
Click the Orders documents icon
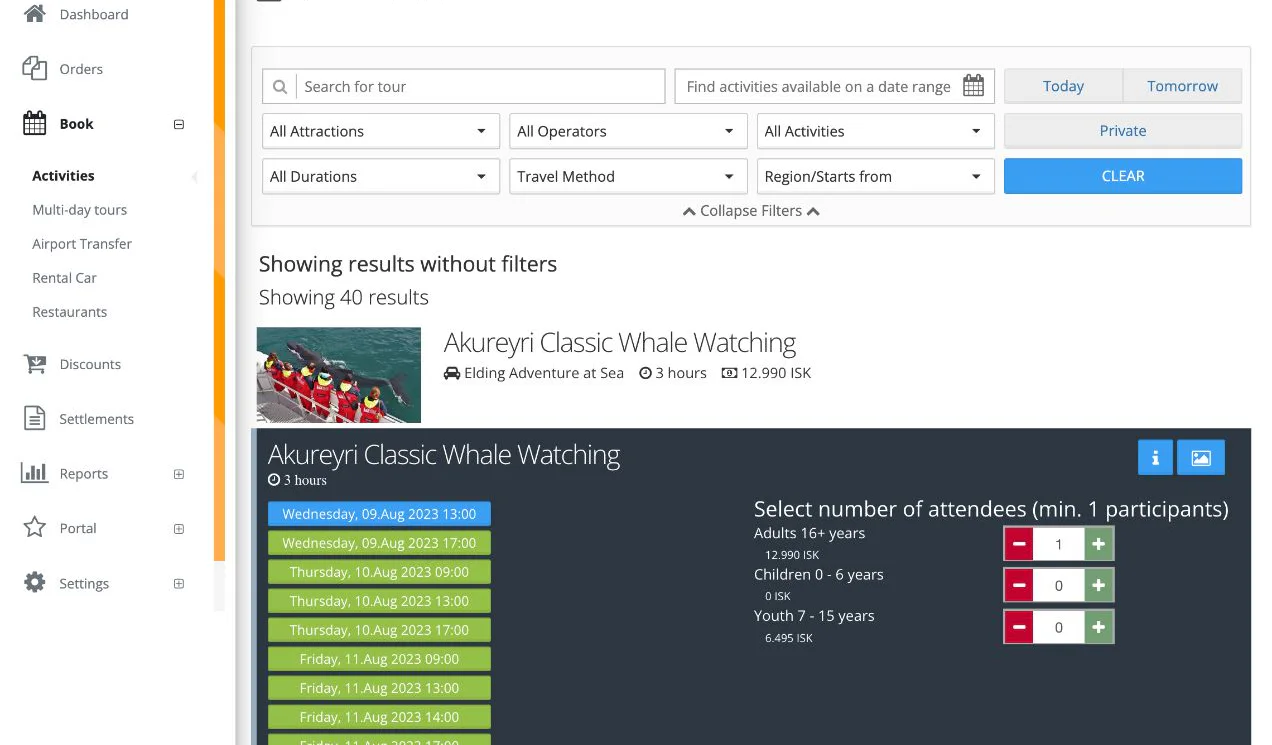(x=35, y=69)
